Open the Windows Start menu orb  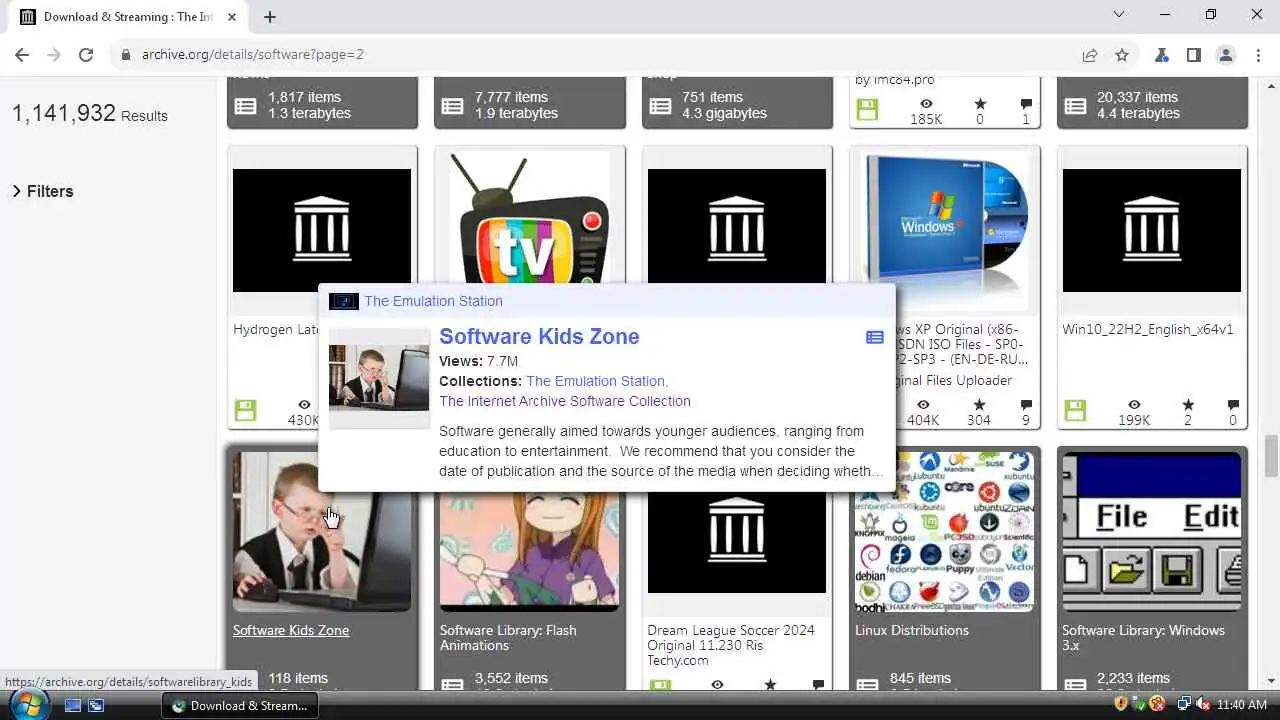[x=27, y=704]
